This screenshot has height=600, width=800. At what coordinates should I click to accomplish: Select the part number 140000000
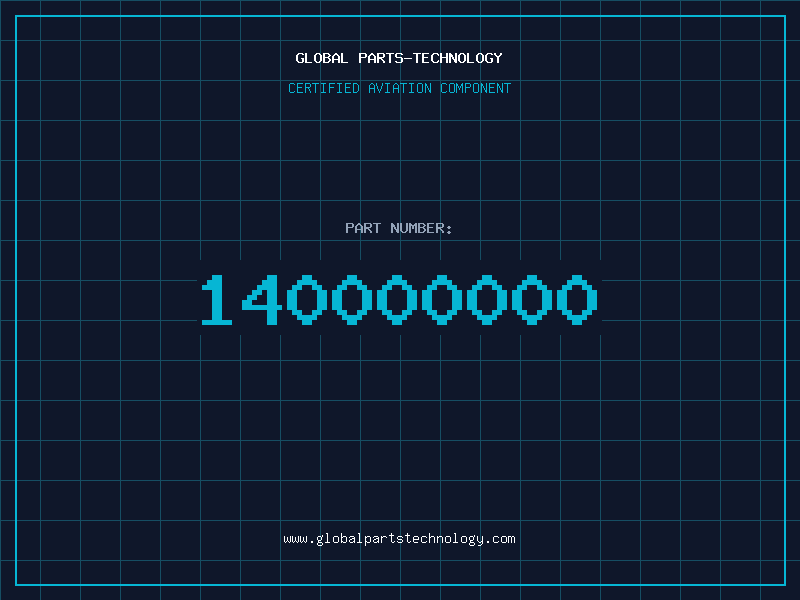tap(399, 299)
